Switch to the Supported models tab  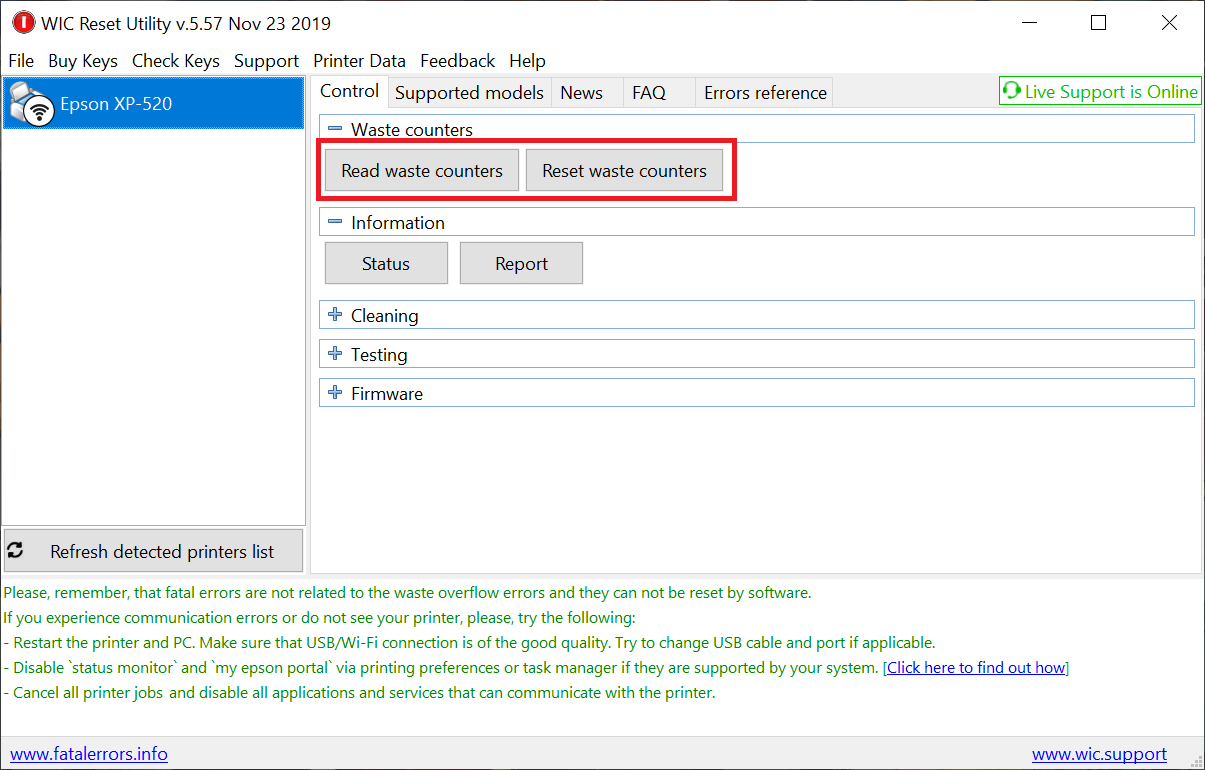[x=469, y=93]
